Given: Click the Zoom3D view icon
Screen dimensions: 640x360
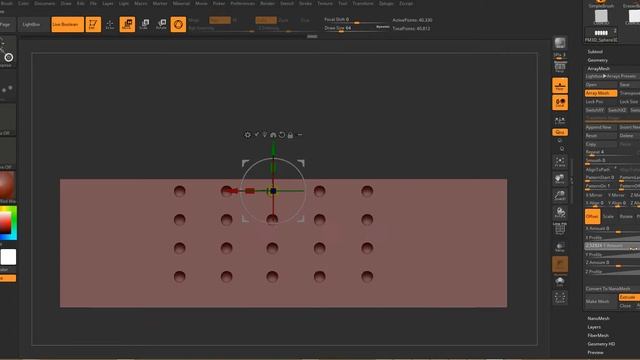Looking at the screenshot, I should [x=560, y=196].
